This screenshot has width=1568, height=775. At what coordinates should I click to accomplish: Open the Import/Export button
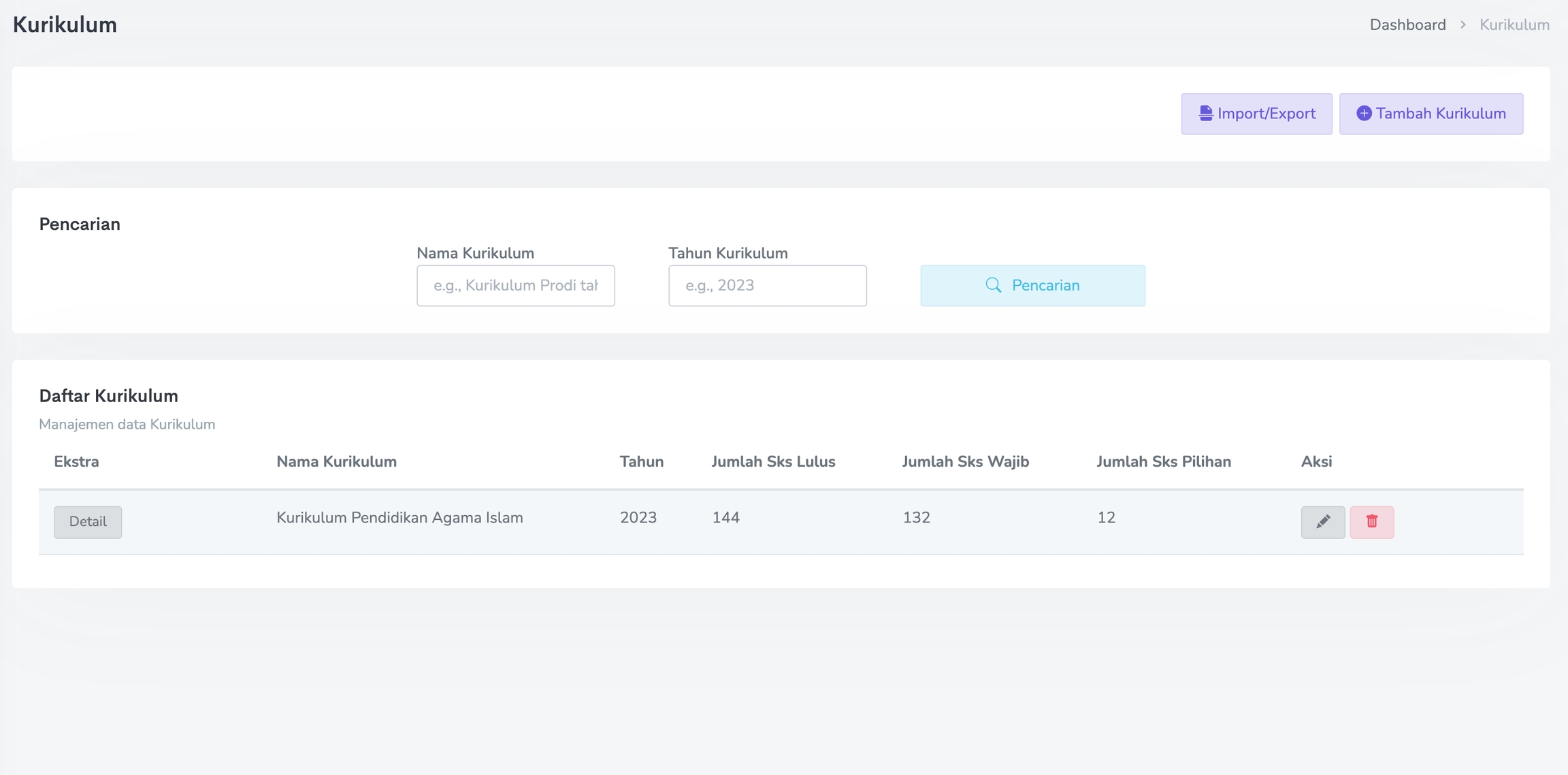pyautogui.click(x=1256, y=114)
